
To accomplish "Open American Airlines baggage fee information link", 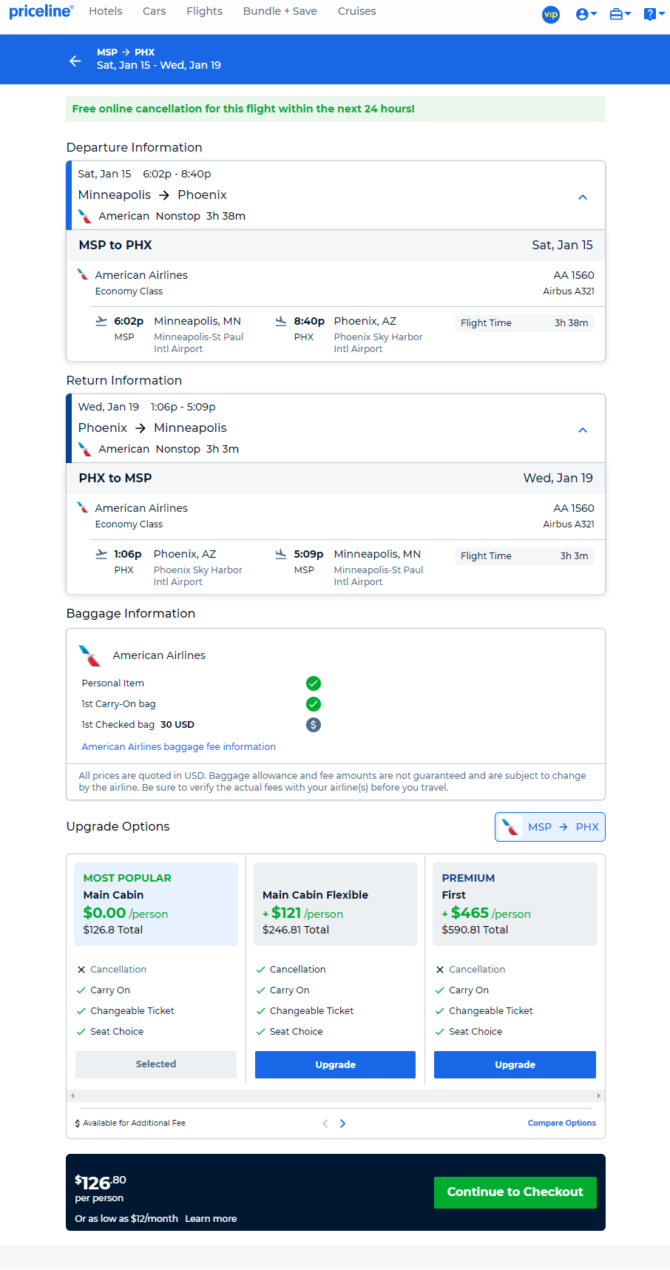I will (x=179, y=747).
